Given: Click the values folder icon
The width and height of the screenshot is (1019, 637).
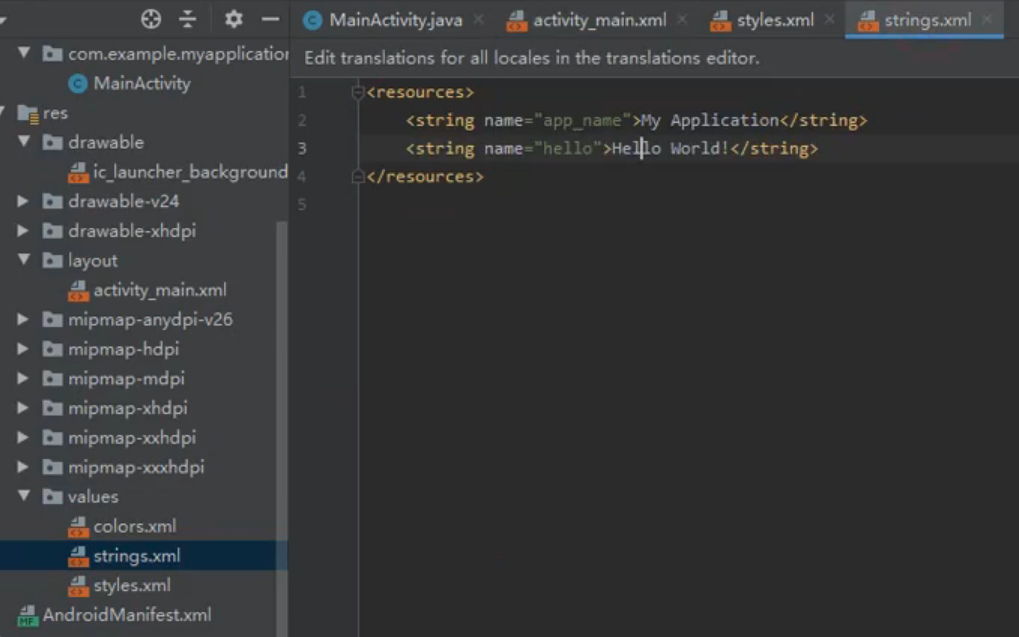Looking at the screenshot, I should [52, 497].
